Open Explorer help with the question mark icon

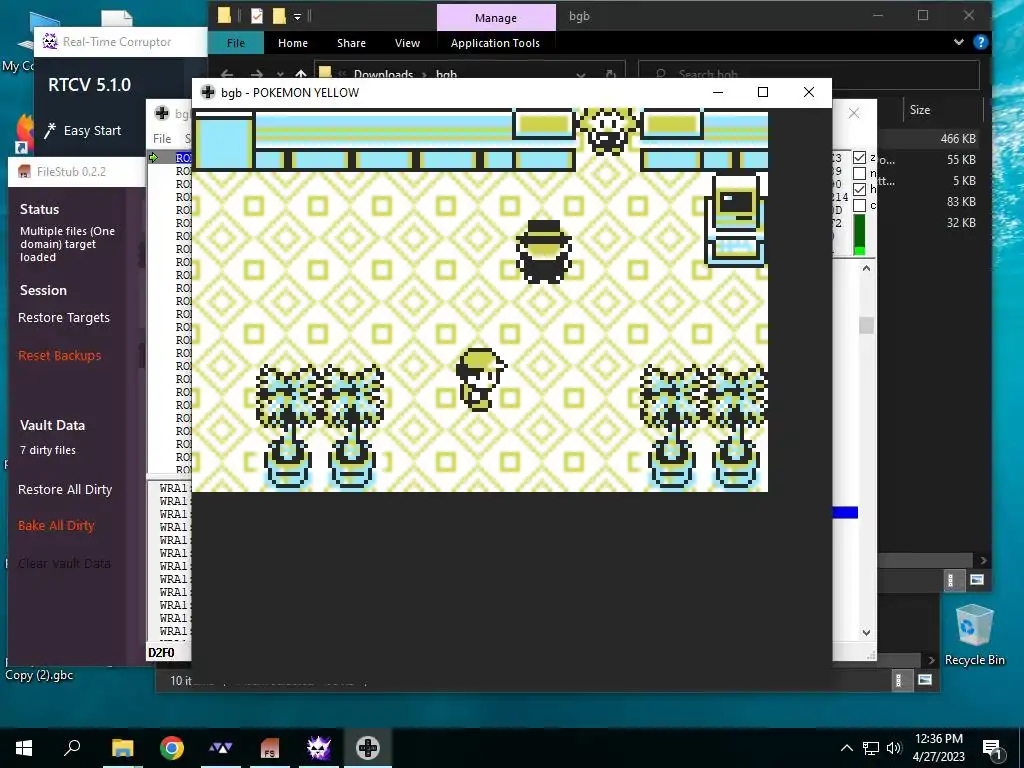[x=980, y=42]
